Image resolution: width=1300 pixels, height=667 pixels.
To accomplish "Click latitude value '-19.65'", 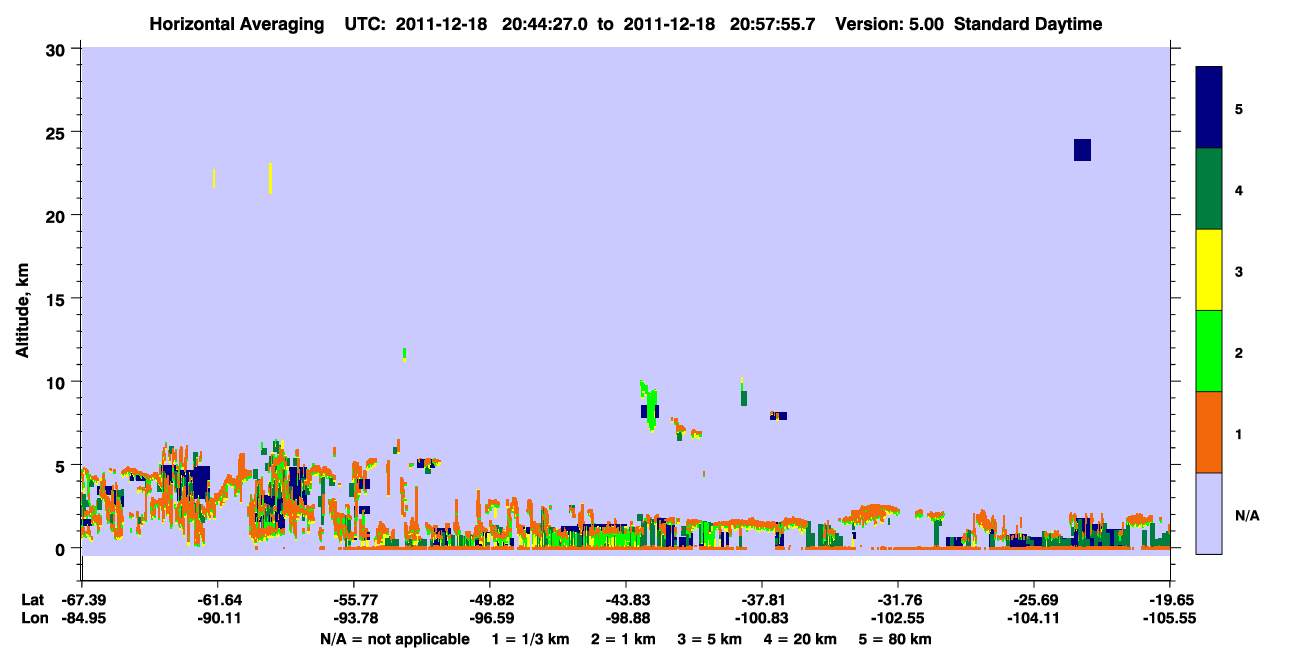I will [x=1170, y=600].
